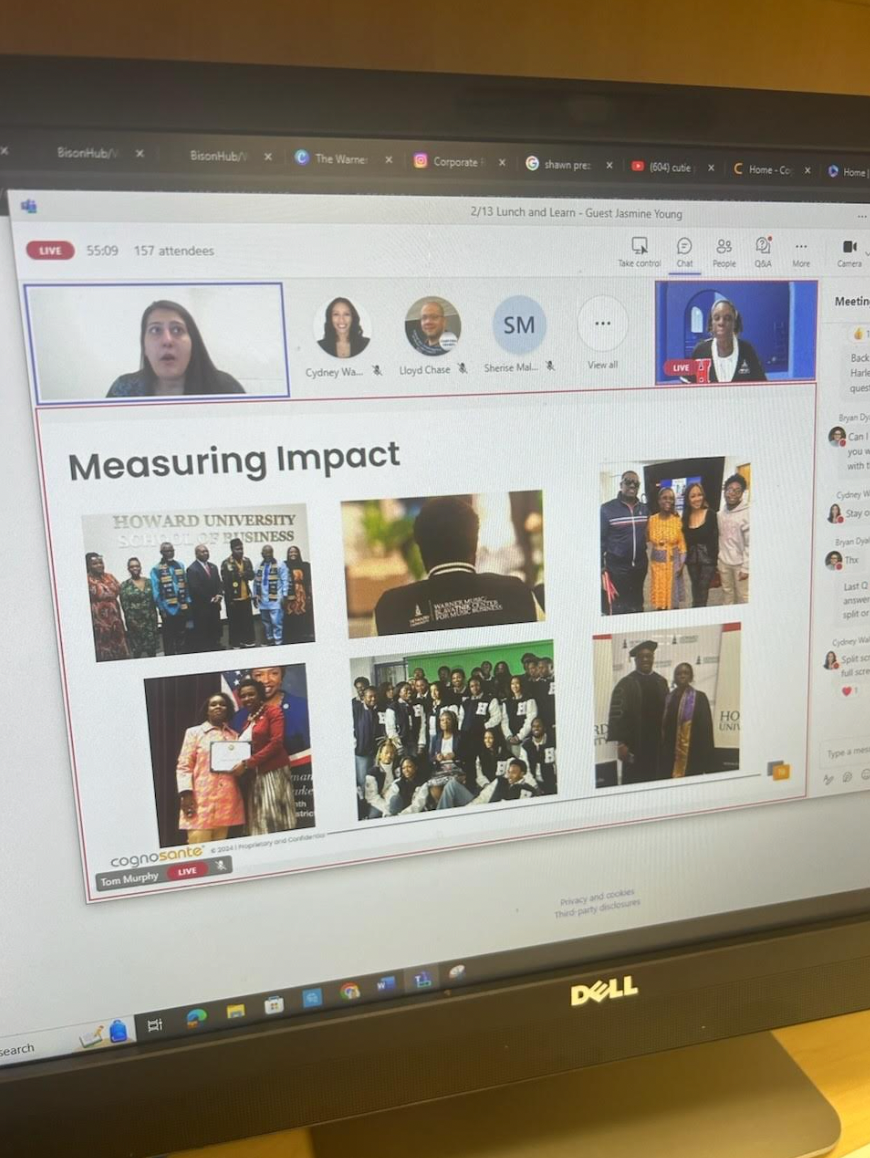Open window options ellipsis in title bar
The width and height of the screenshot is (870, 1158).
862,216
